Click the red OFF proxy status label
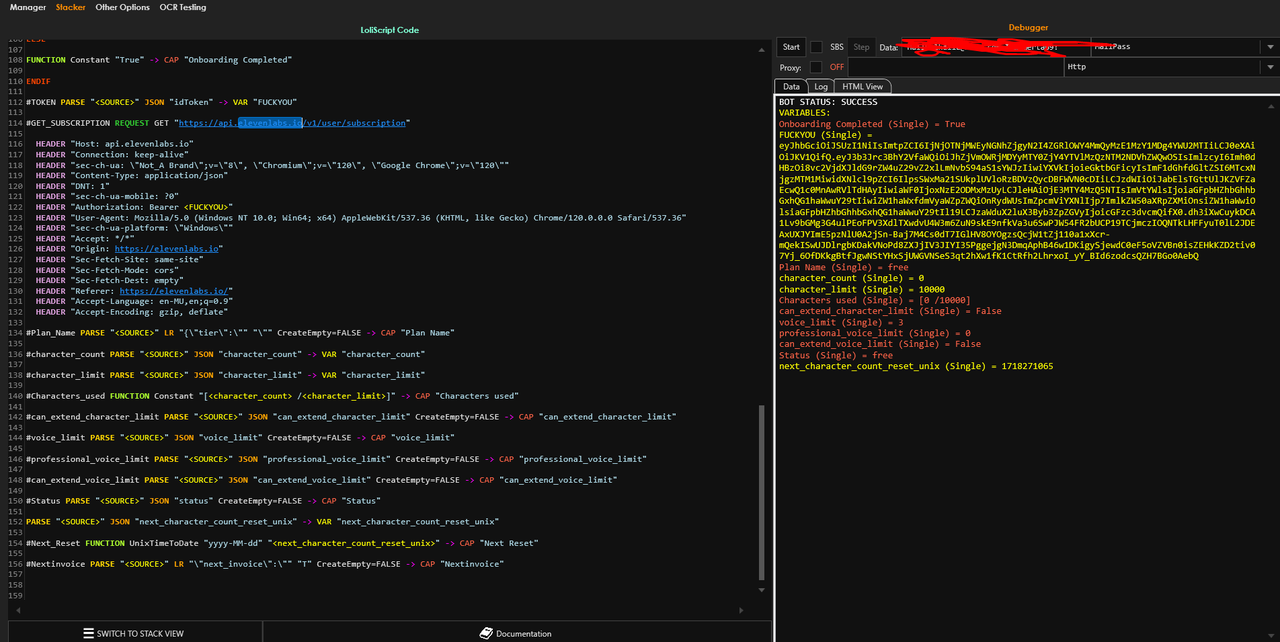This screenshot has height=642, width=1280. click(x=837, y=67)
